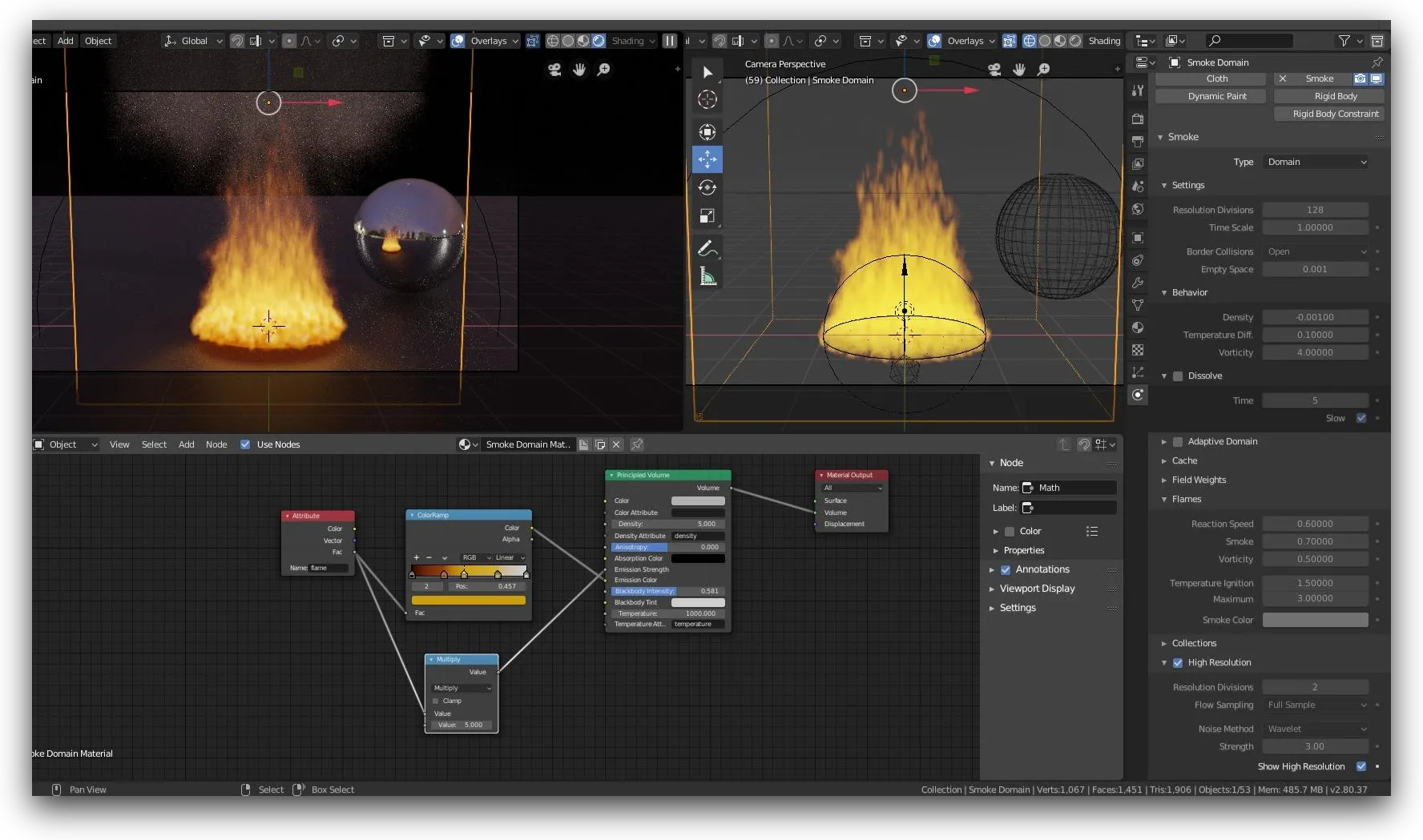The height and width of the screenshot is (840, 1423).
Task: Select the Move tool in viewport toolbar
Action: tap(707, 159)
